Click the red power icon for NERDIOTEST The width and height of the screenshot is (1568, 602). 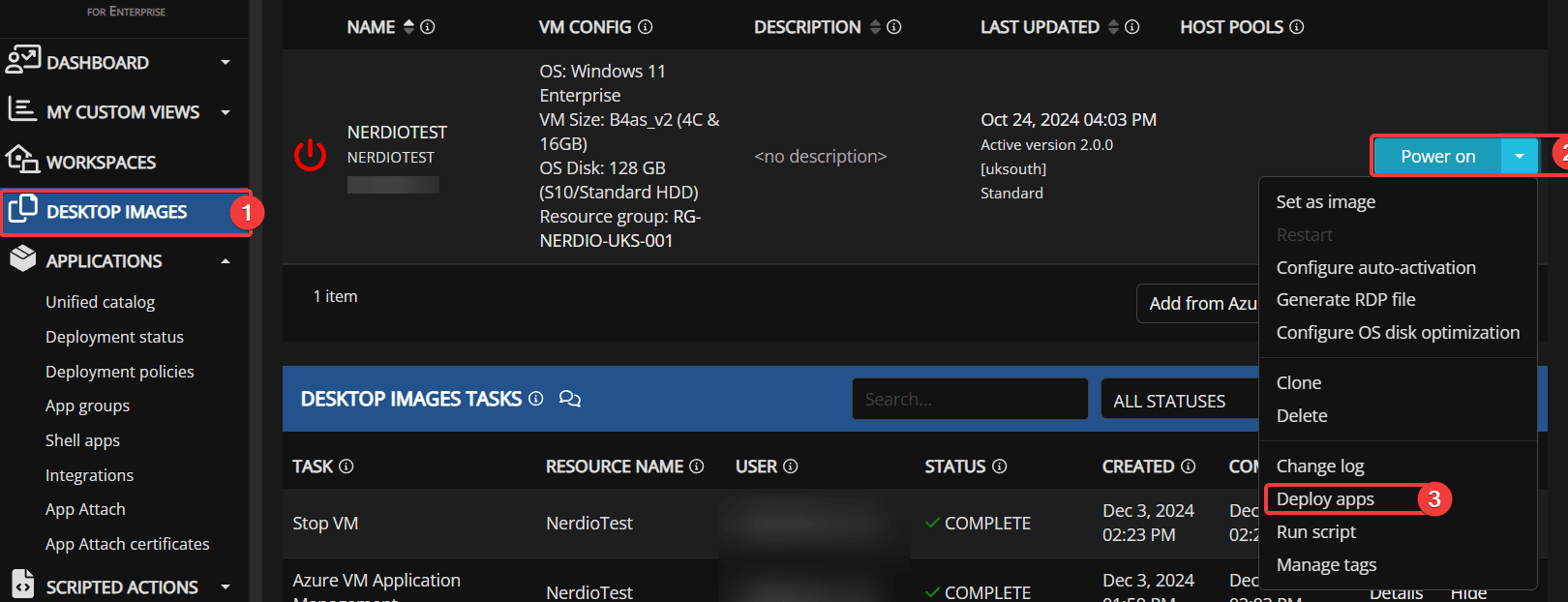[311, 156]
